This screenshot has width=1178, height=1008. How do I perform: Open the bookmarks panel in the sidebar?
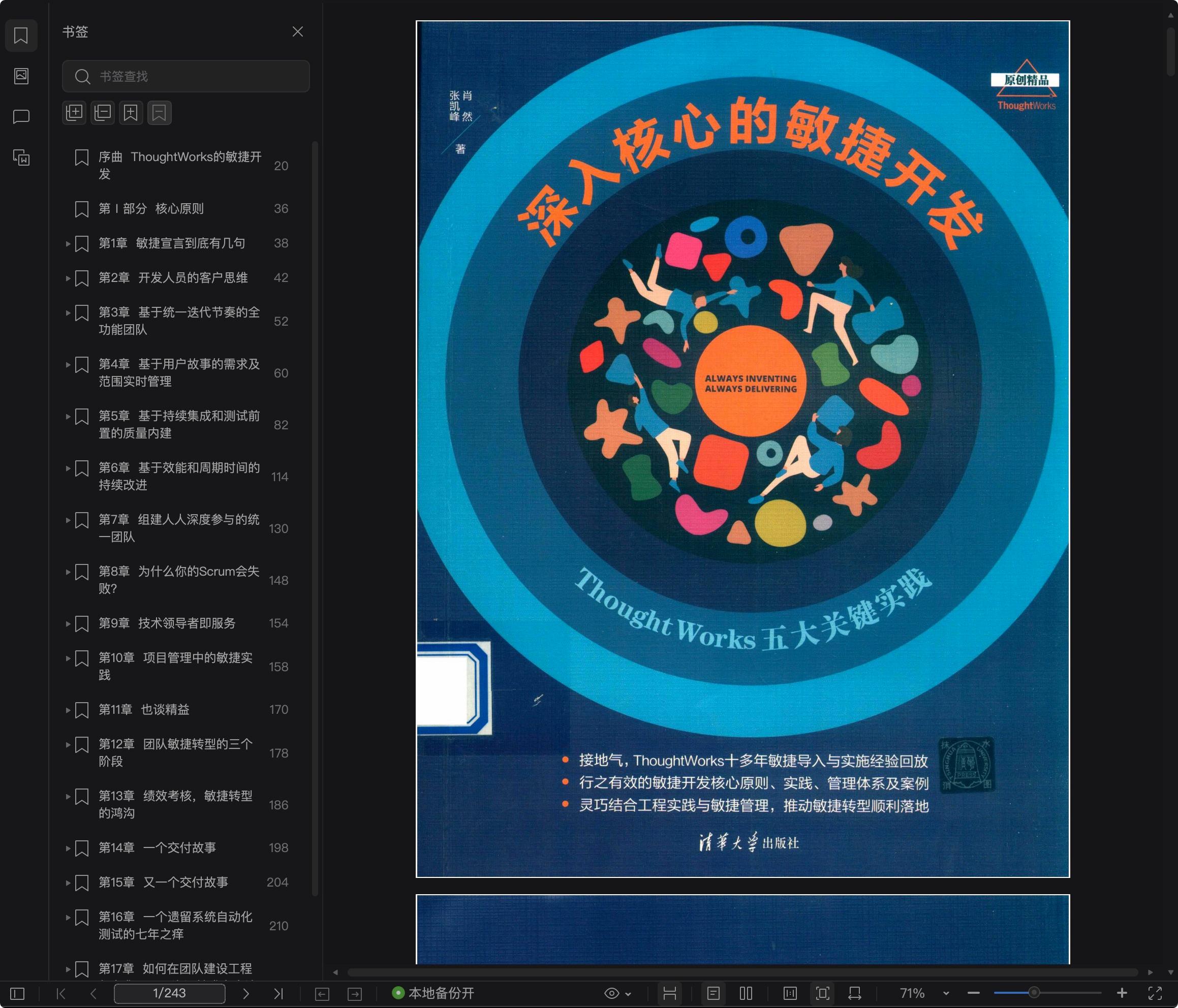coord(21,35)
